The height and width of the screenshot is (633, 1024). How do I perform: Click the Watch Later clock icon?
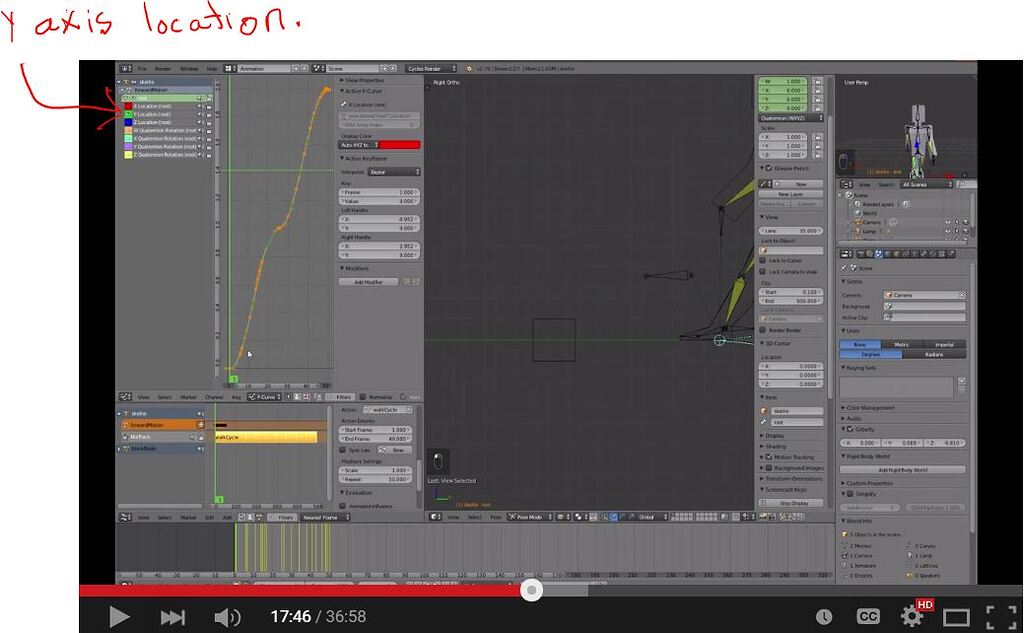pyautogui.click(x=824, y=616)
